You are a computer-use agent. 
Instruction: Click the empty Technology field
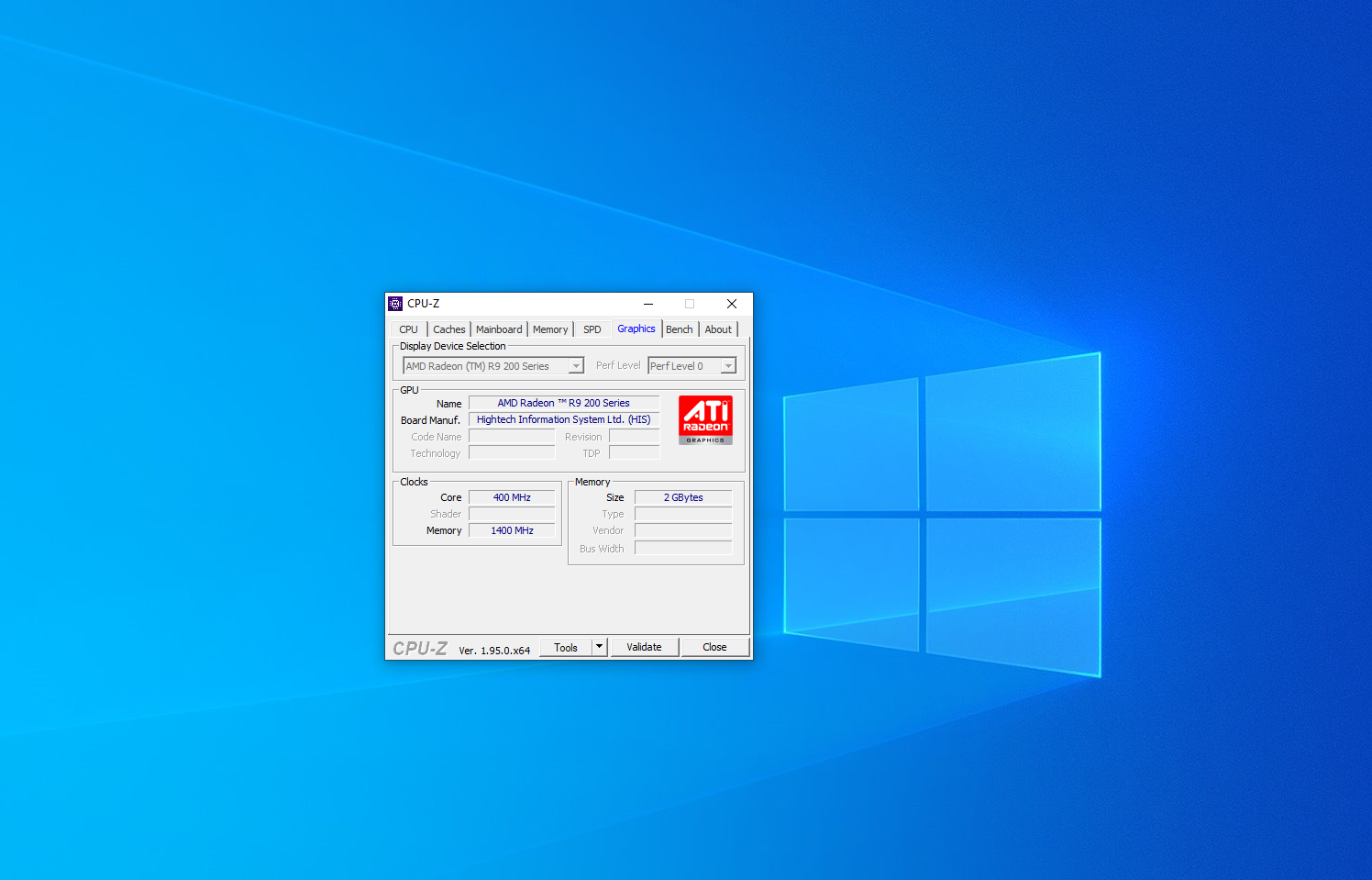tap(512, 453)
